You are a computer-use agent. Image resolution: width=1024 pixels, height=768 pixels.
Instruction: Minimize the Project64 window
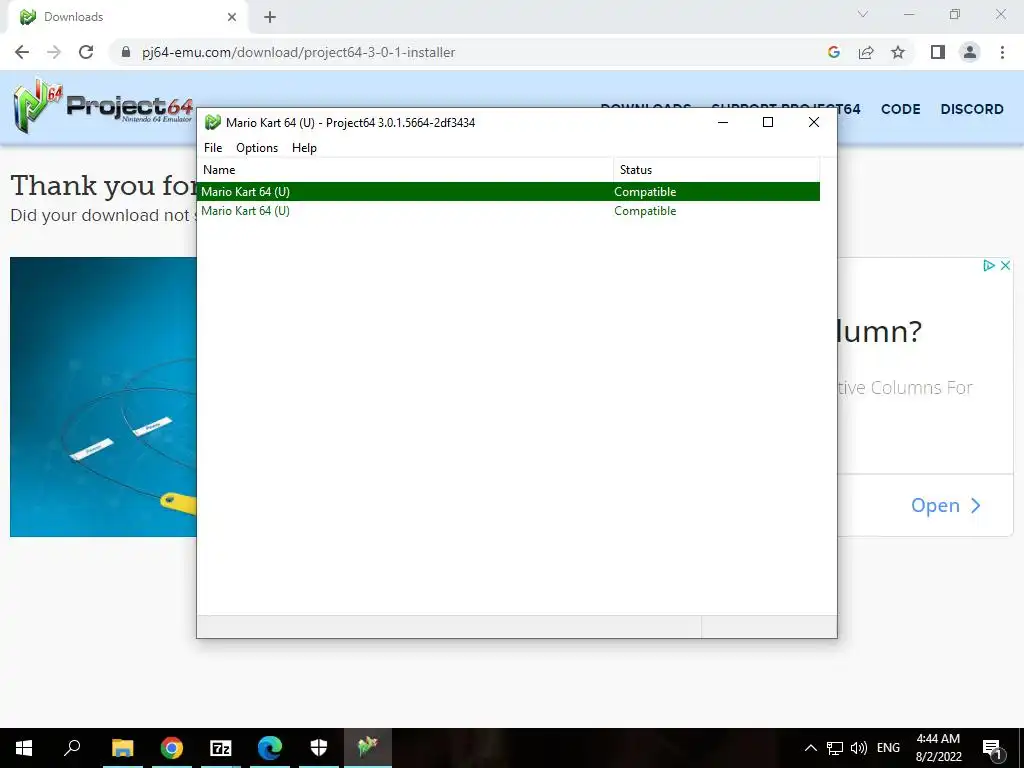click(x=723, y=122)
